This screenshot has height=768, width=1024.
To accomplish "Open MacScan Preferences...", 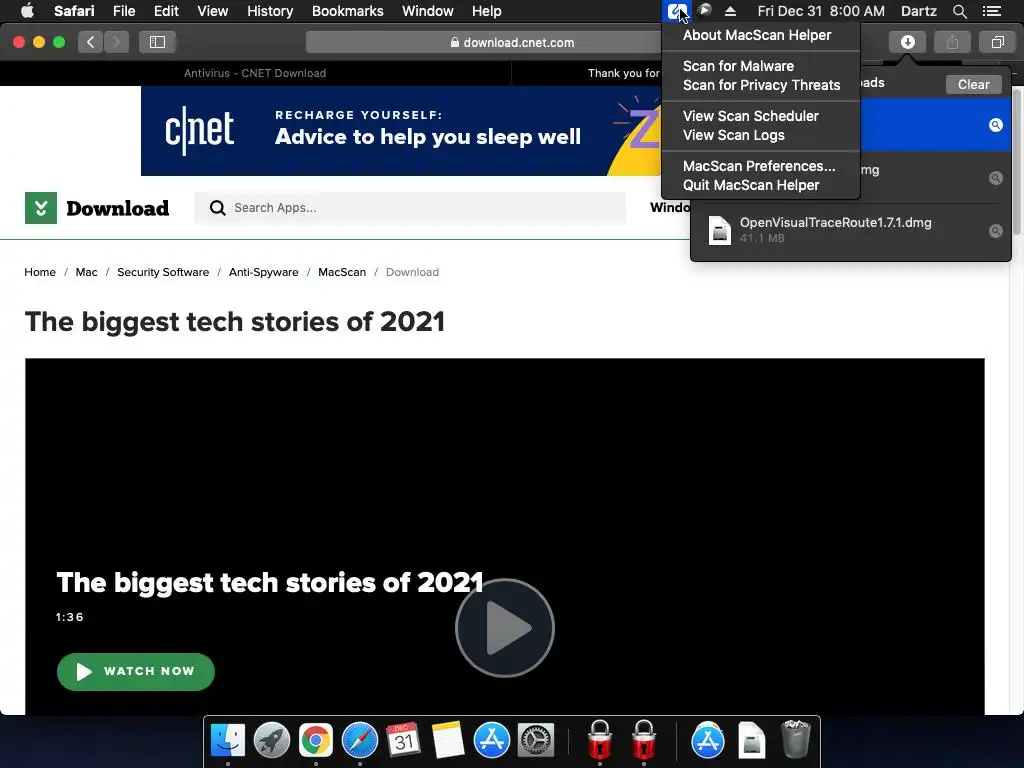I will point(759,166).
